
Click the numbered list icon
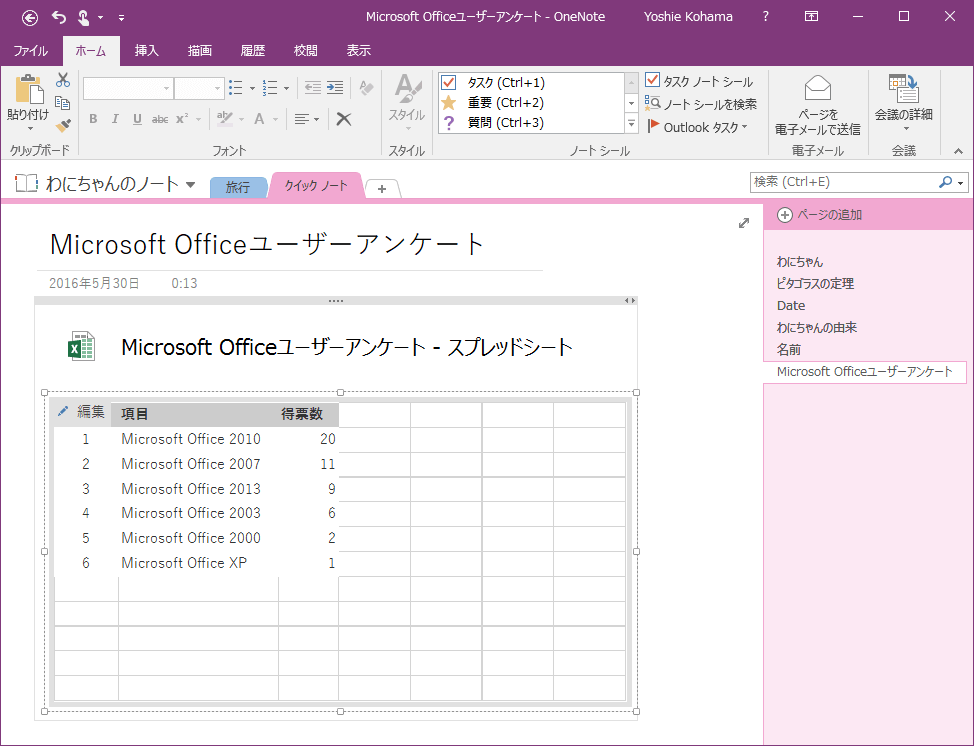pyautogui.click(x=270, y=88)
